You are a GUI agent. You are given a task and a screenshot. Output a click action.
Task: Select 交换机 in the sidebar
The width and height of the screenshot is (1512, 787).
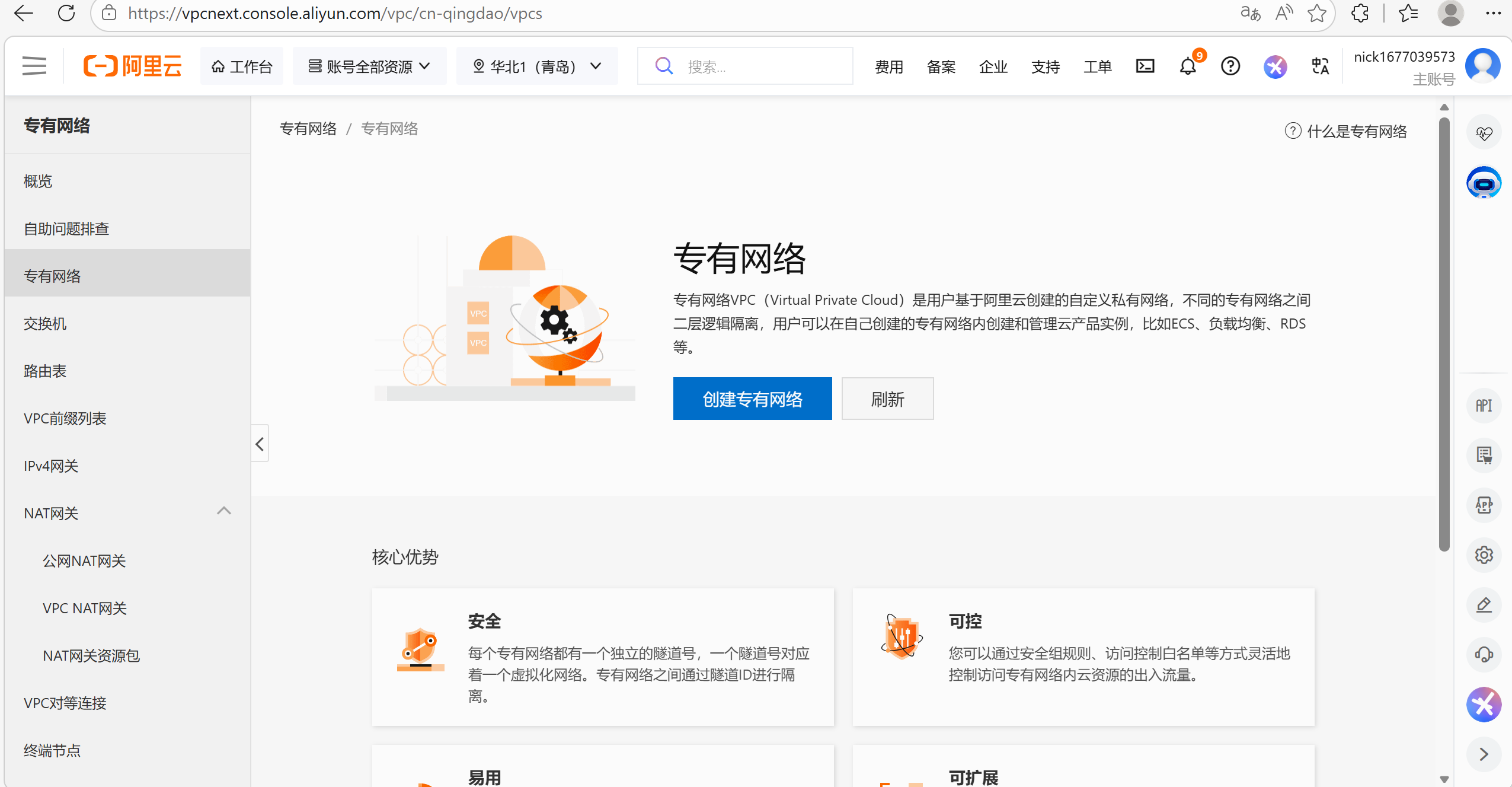tap(45, 324)
